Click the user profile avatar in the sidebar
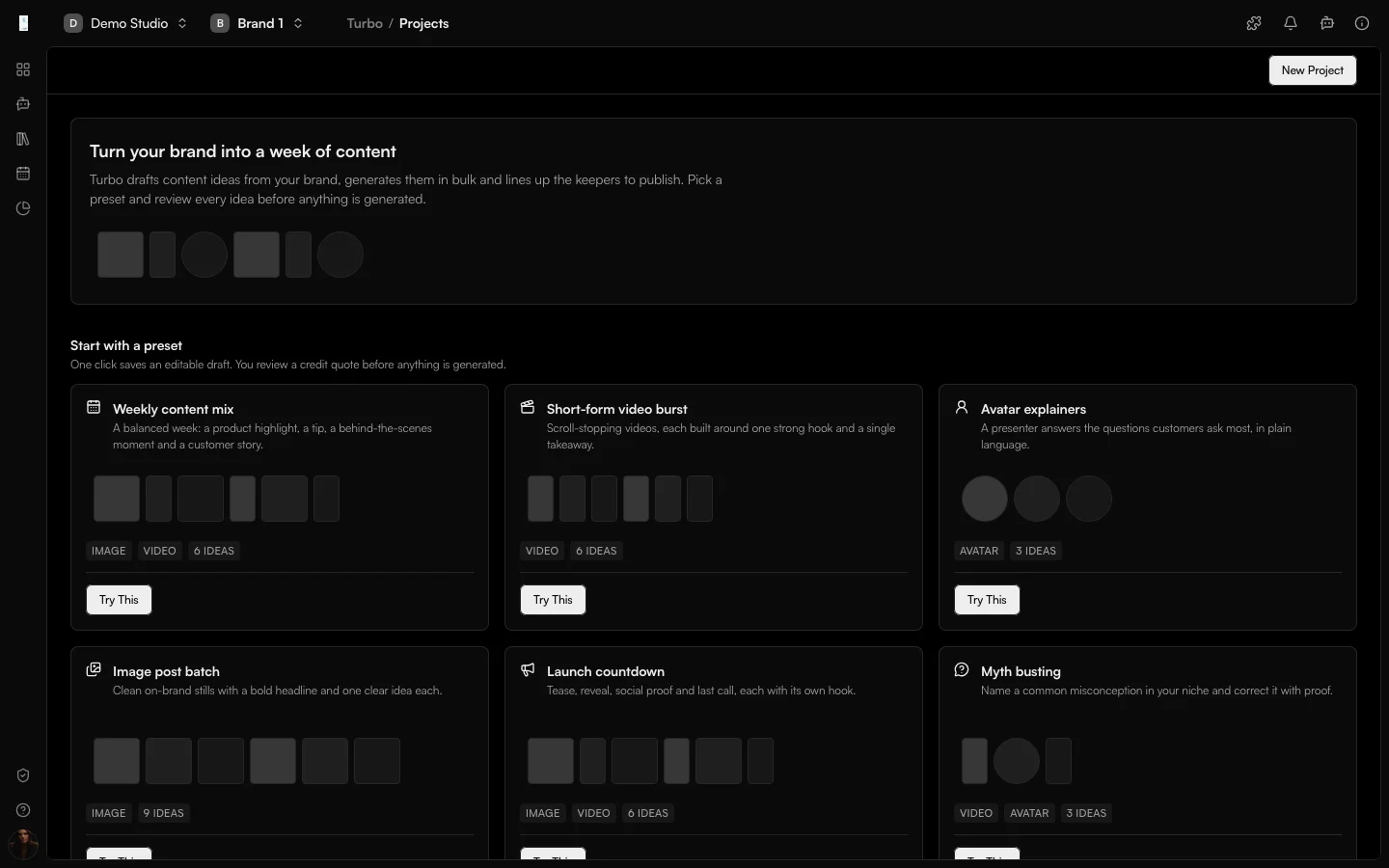The image size is (1389, 868). point(23,845)
